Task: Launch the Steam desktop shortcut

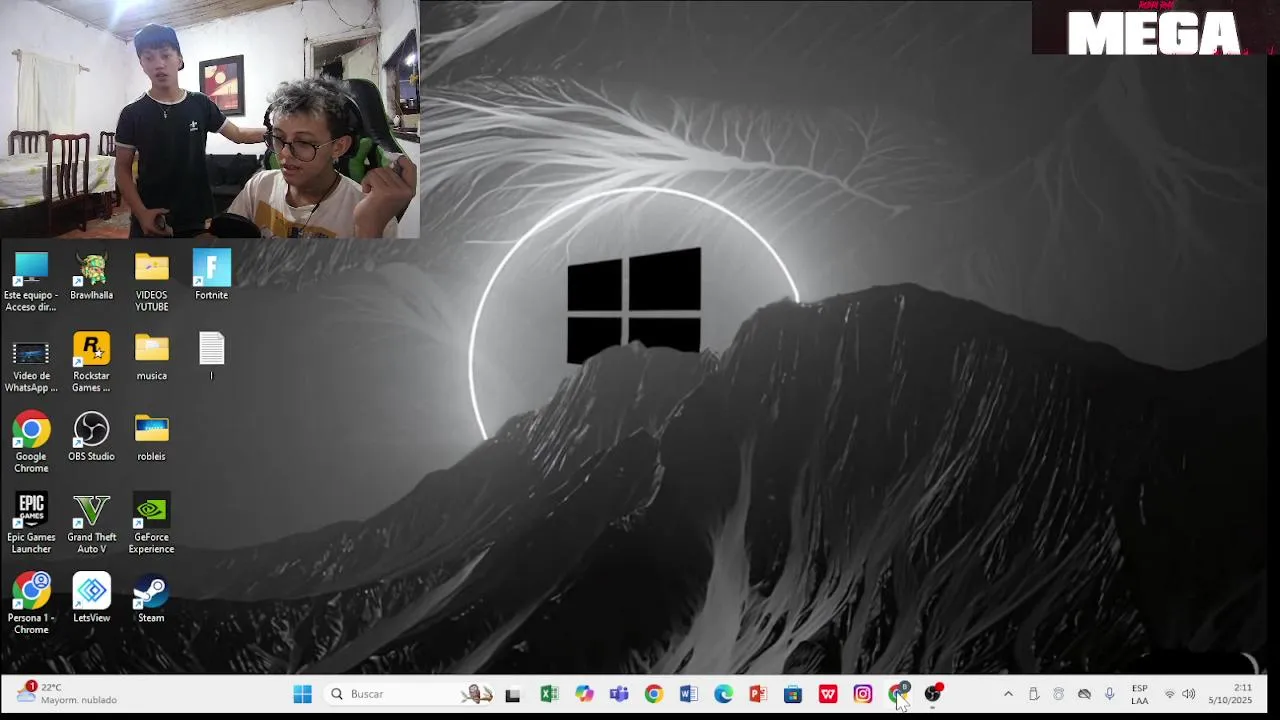Action: (x=151, y=599)
